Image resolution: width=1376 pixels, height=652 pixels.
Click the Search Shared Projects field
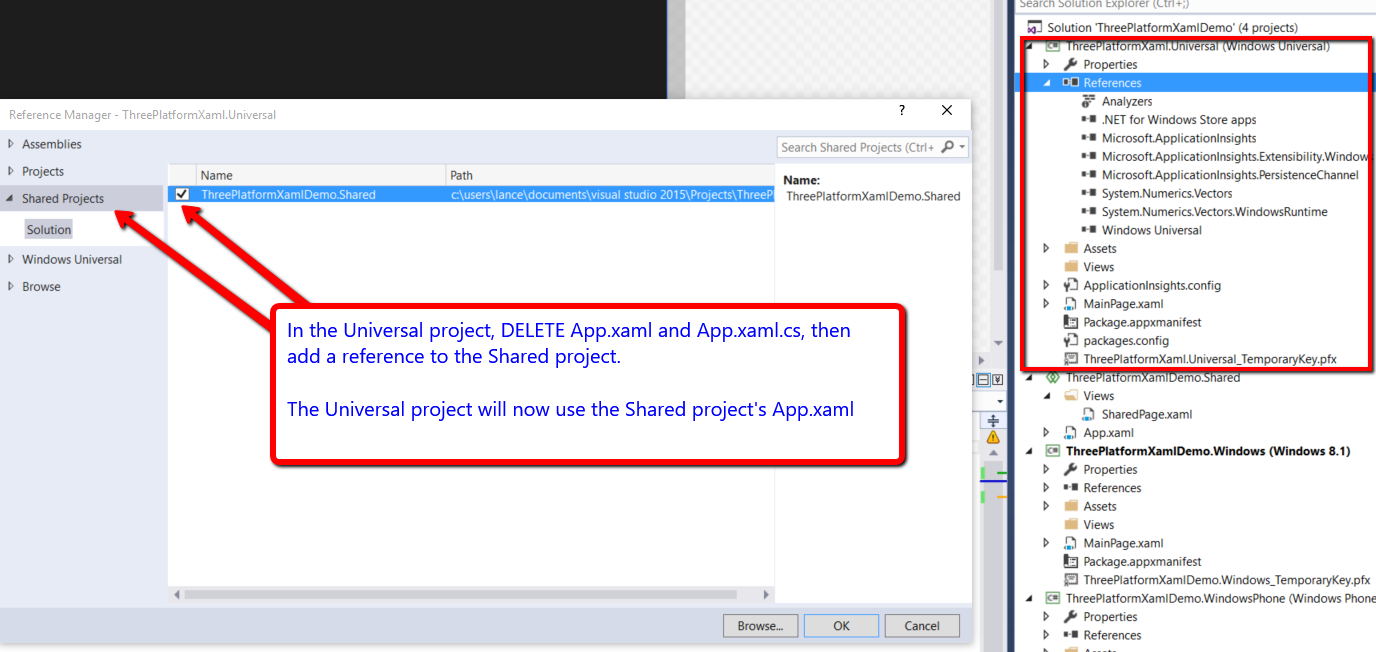pyautogui.click(x=857, y=147)
